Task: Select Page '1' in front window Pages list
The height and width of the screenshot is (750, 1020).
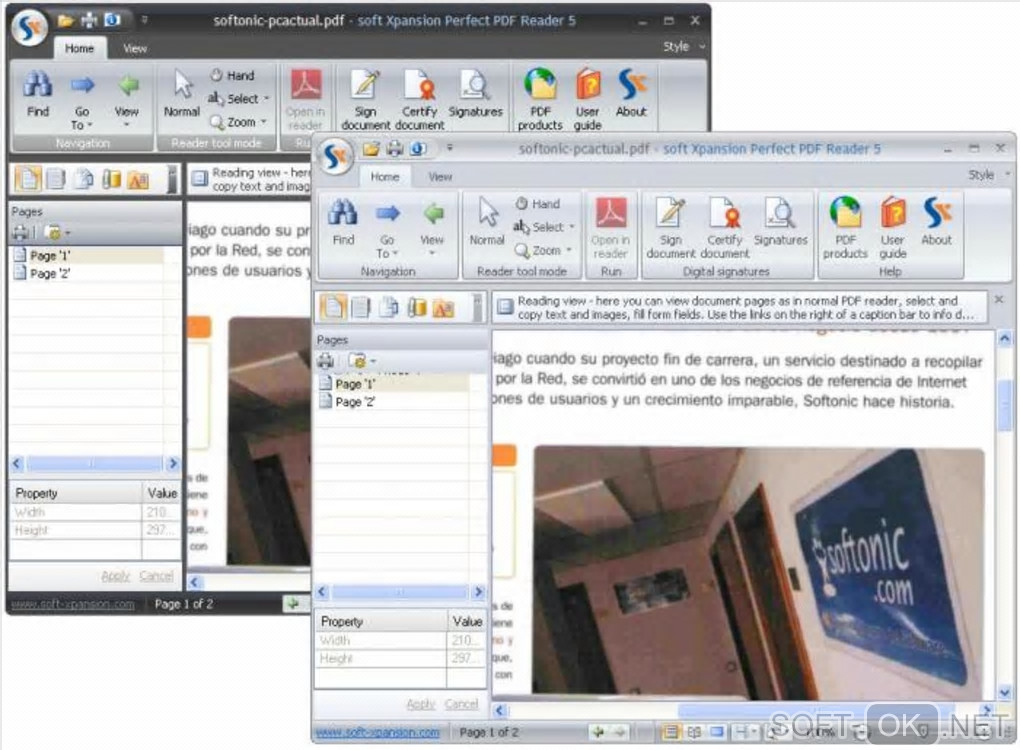Action: click(x=393, y=384)
